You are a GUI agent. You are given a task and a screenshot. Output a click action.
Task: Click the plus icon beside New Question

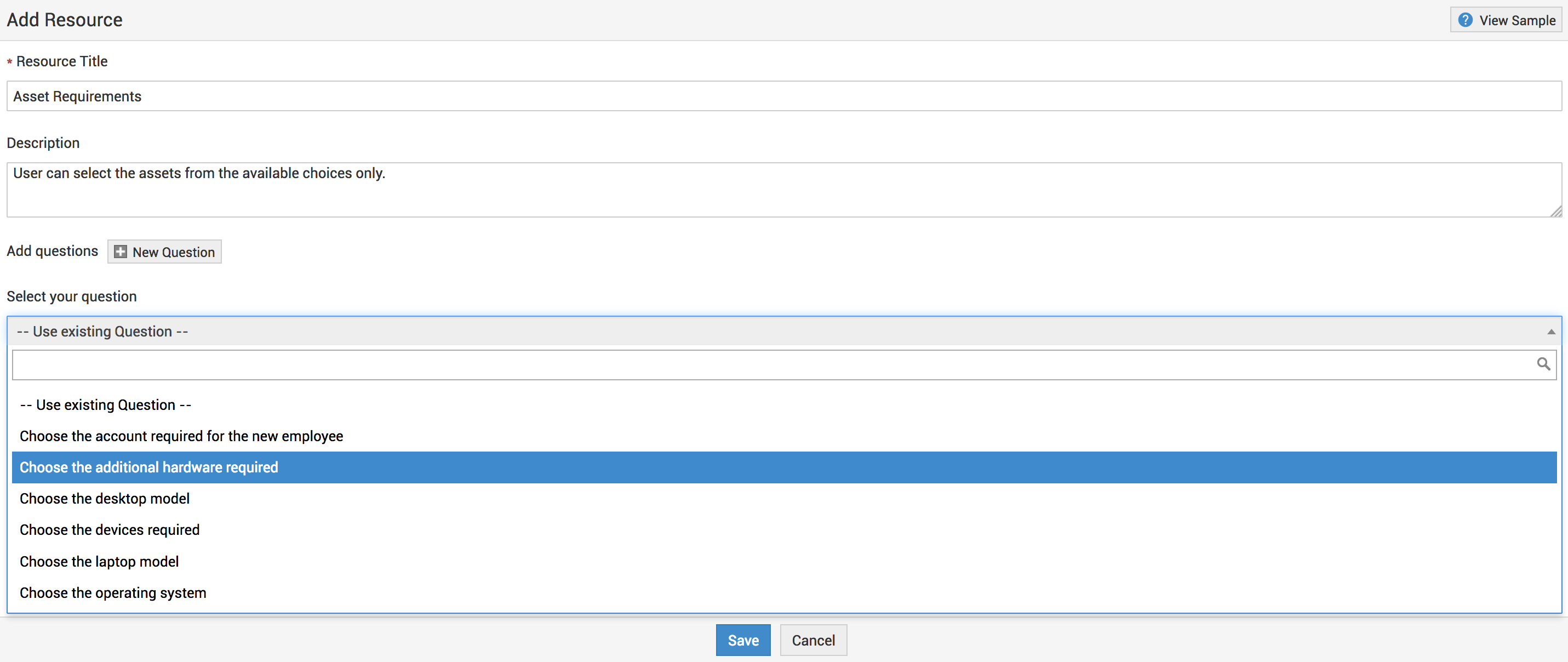click(x=121, y=252)
